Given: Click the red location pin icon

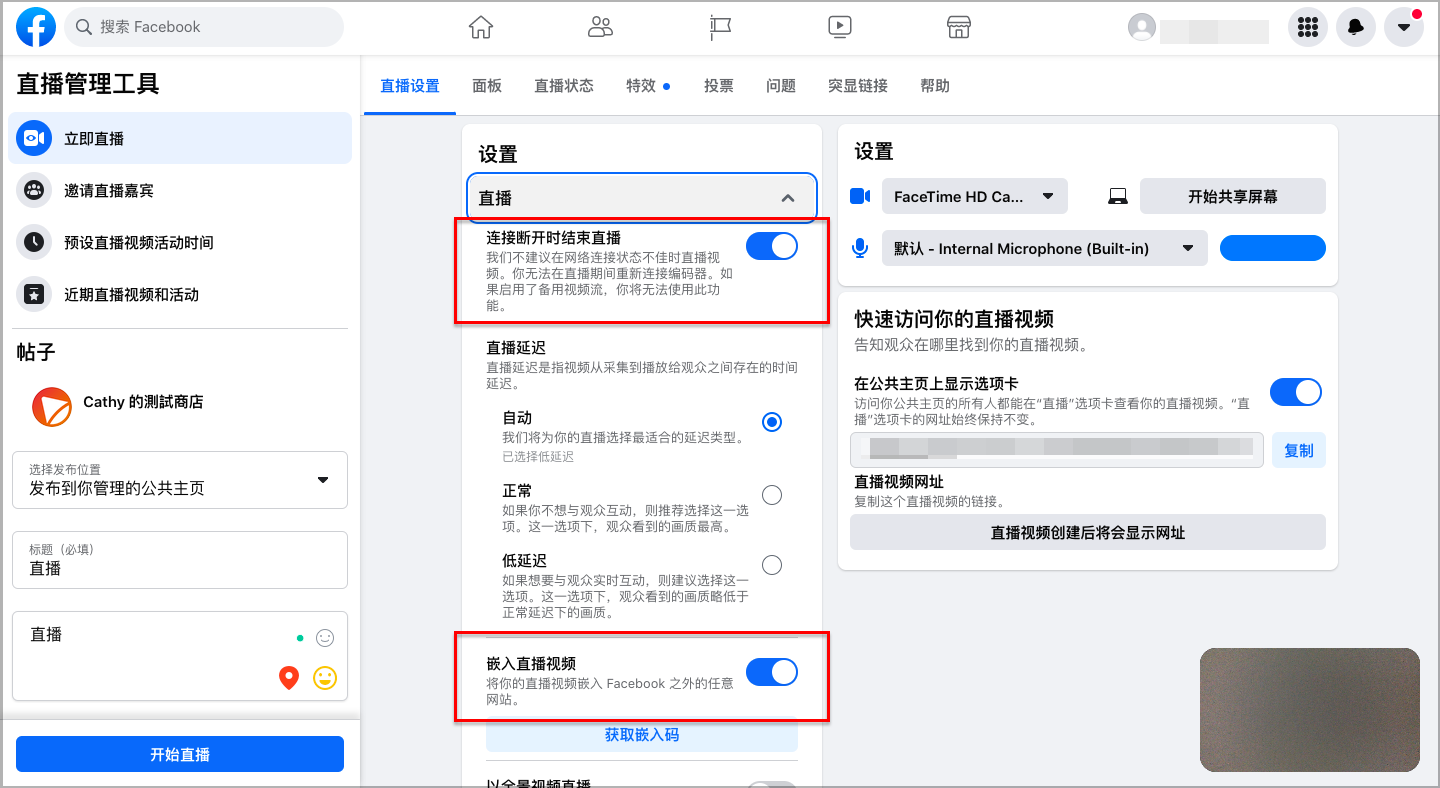Looking at the screenshot, I should (289, 678).
